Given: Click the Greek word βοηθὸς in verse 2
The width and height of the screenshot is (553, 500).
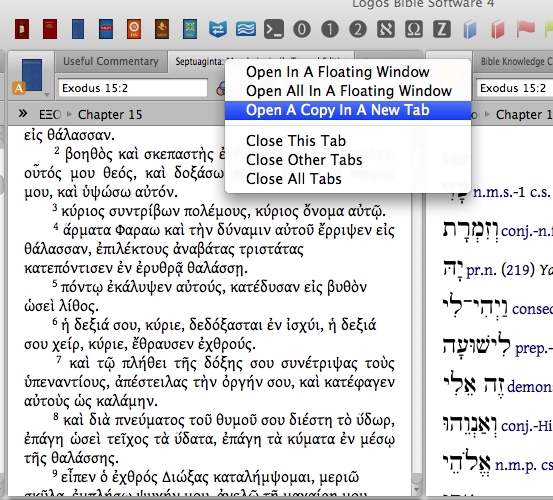Looking at the screenshot, I should pos(89,154).
